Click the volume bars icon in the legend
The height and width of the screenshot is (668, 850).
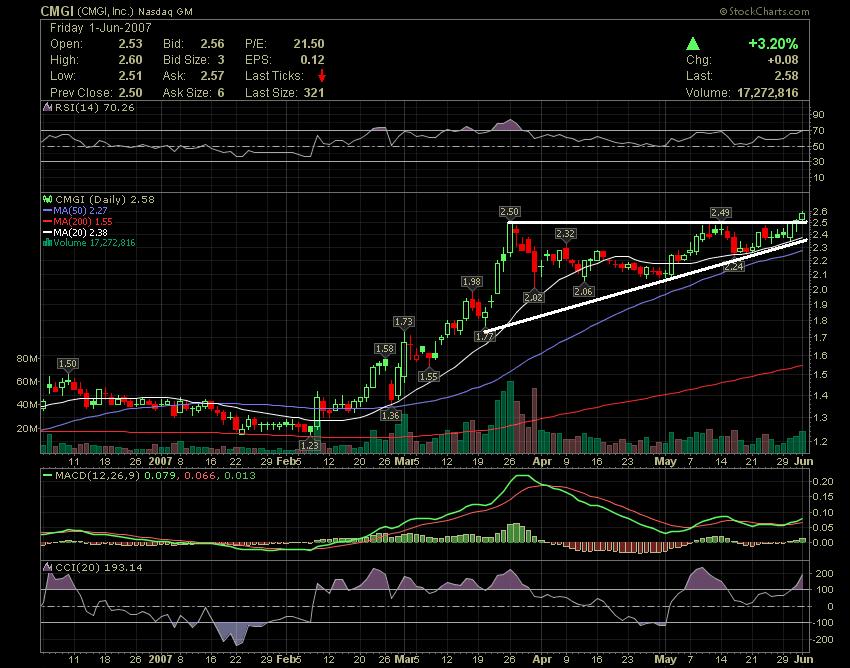pos(48,243)
